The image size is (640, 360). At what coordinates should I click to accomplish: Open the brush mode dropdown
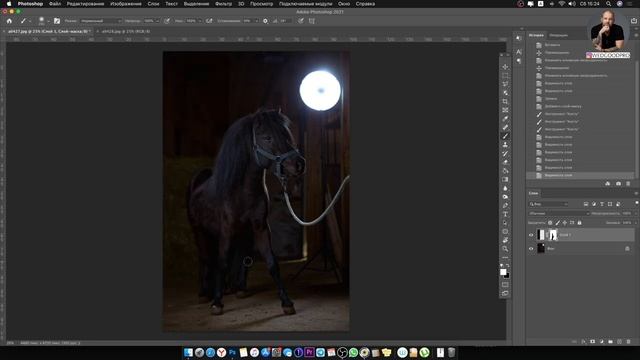click(100, 21)
